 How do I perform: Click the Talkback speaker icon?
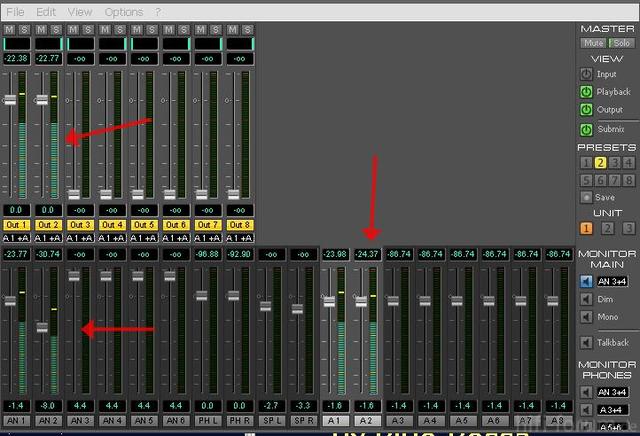point(586,343)
